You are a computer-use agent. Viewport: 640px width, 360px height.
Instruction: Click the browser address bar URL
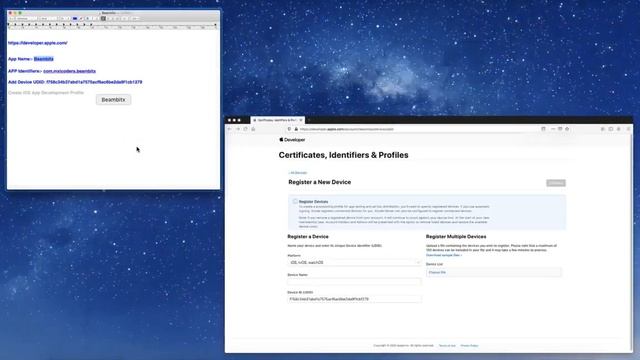coord(347,129)
